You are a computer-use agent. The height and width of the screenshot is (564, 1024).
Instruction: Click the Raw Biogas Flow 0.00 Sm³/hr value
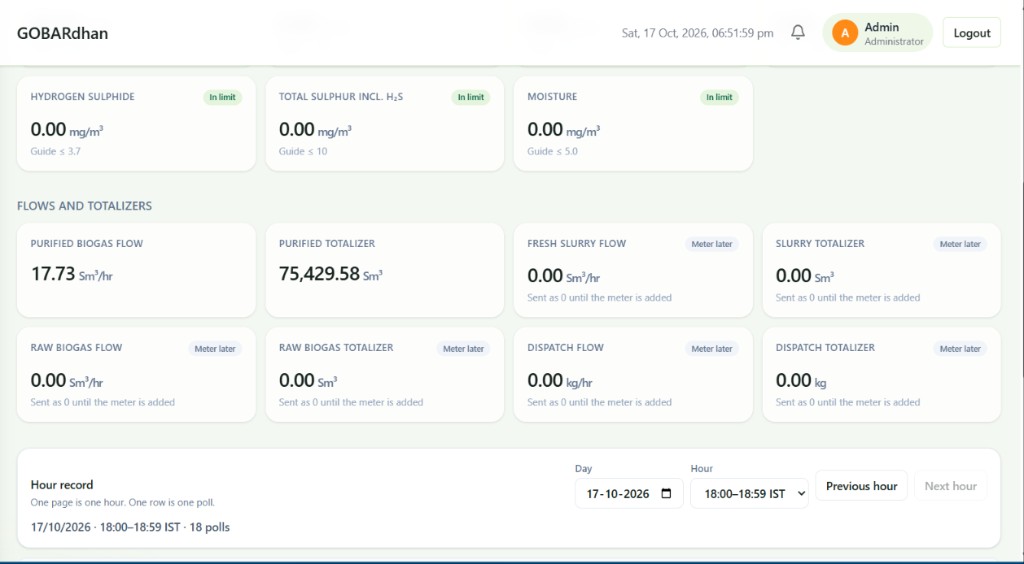tap(67, 381)
